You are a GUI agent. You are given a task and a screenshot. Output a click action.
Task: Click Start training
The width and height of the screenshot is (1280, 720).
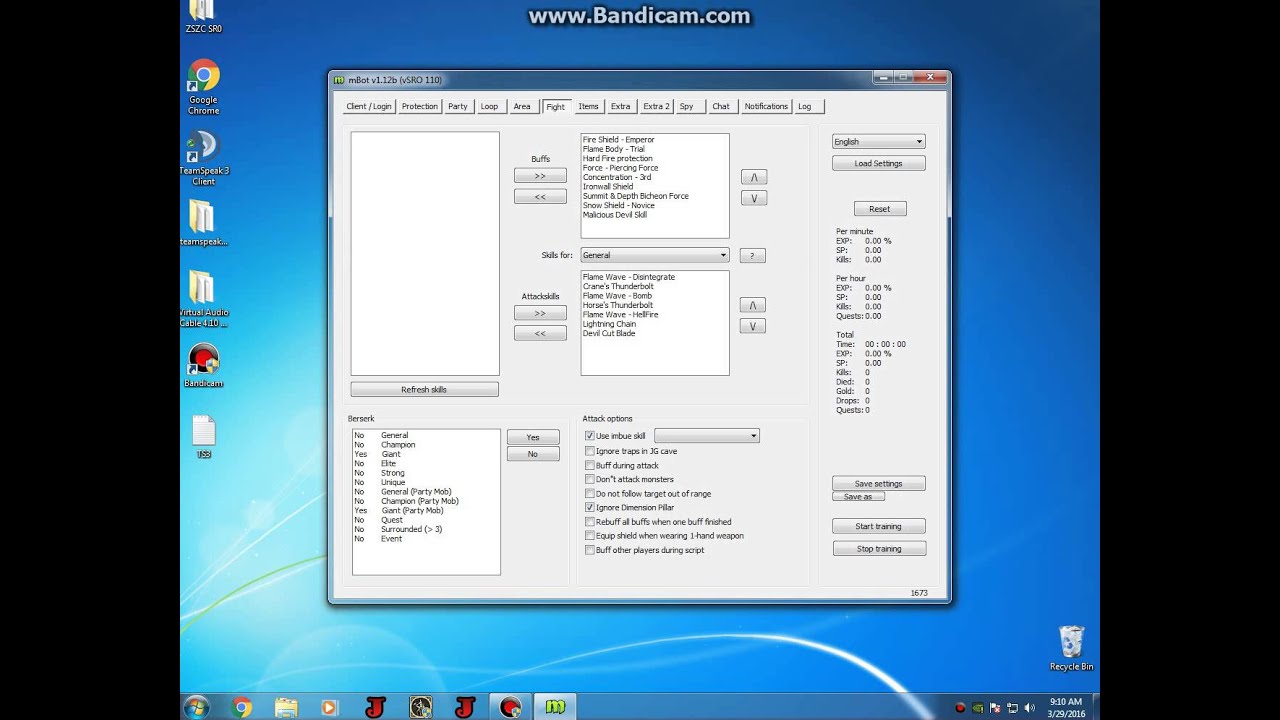tap(878, 526)
